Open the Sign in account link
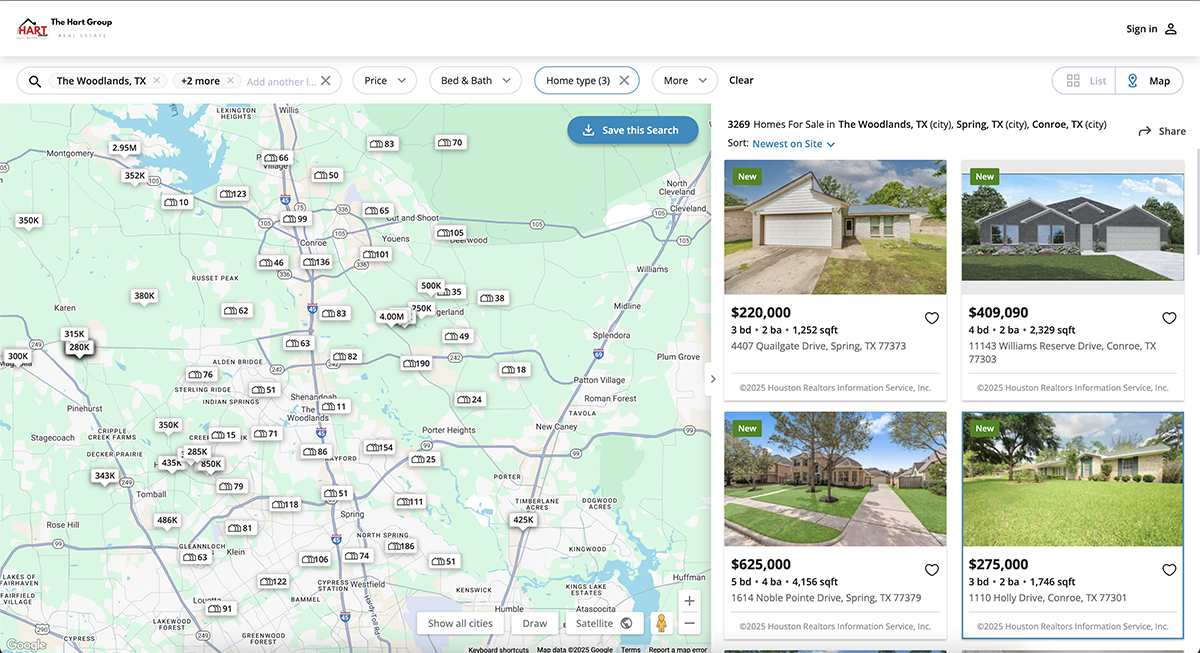1200x653 pixels. click(x=1152, y=29)
